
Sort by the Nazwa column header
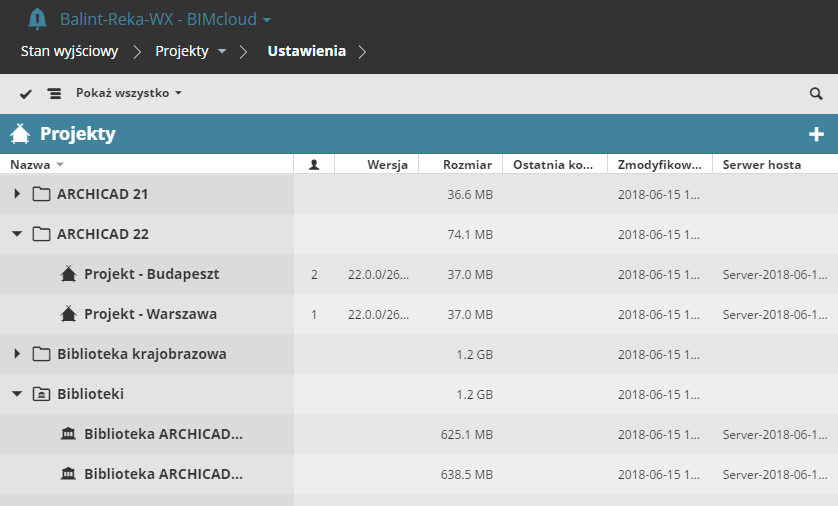[30, 165]
